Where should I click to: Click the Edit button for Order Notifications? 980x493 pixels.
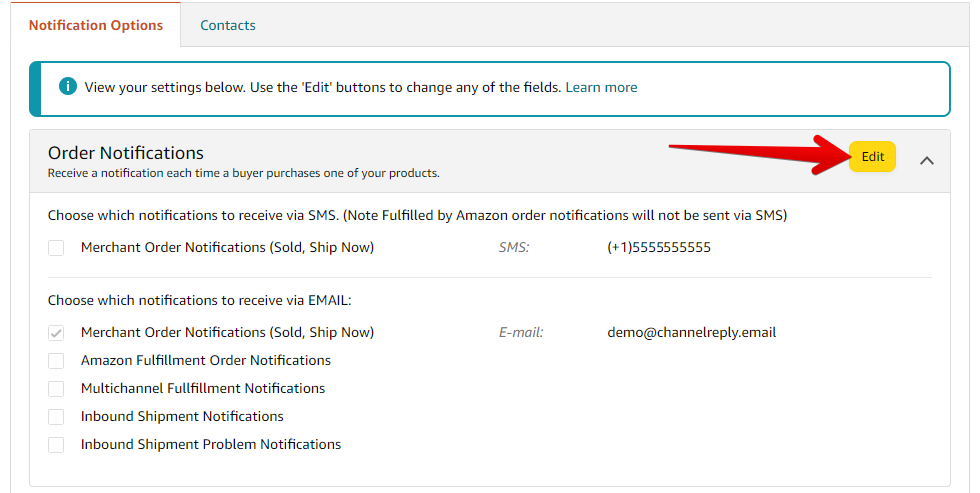coord(872,157)
